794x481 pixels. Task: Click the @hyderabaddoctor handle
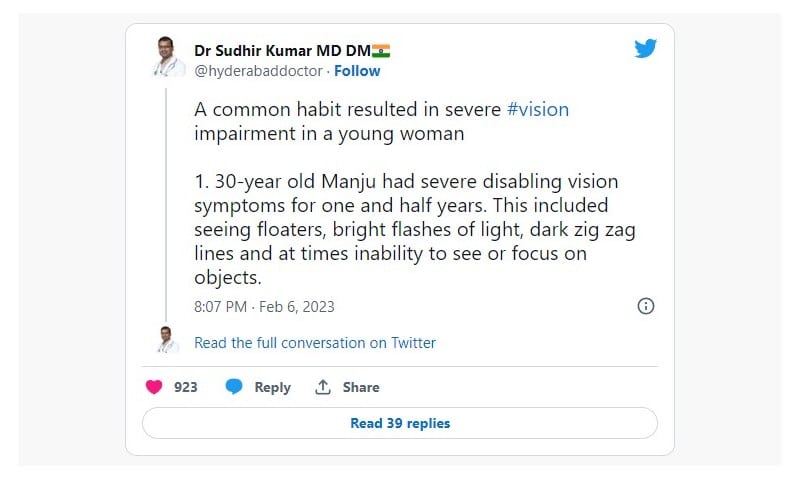[x=258, y=71]
